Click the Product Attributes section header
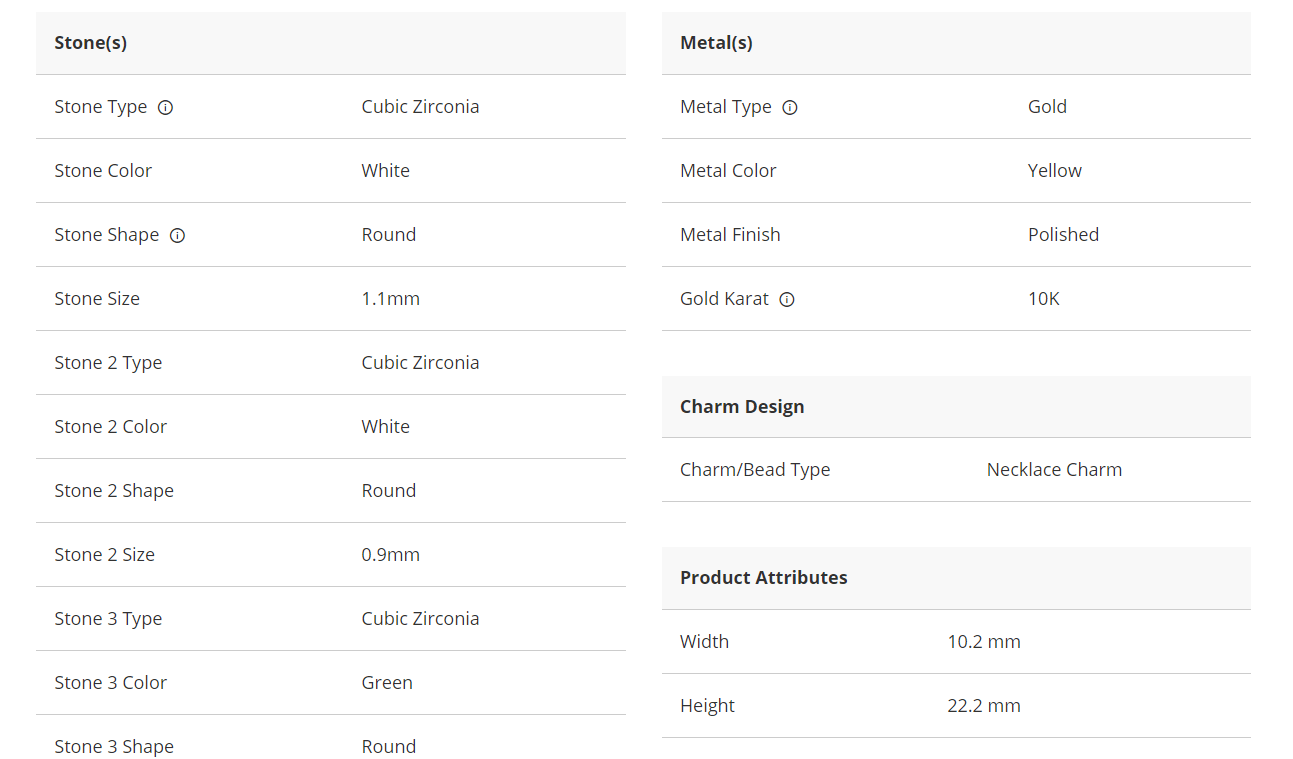 pos(763,578)
